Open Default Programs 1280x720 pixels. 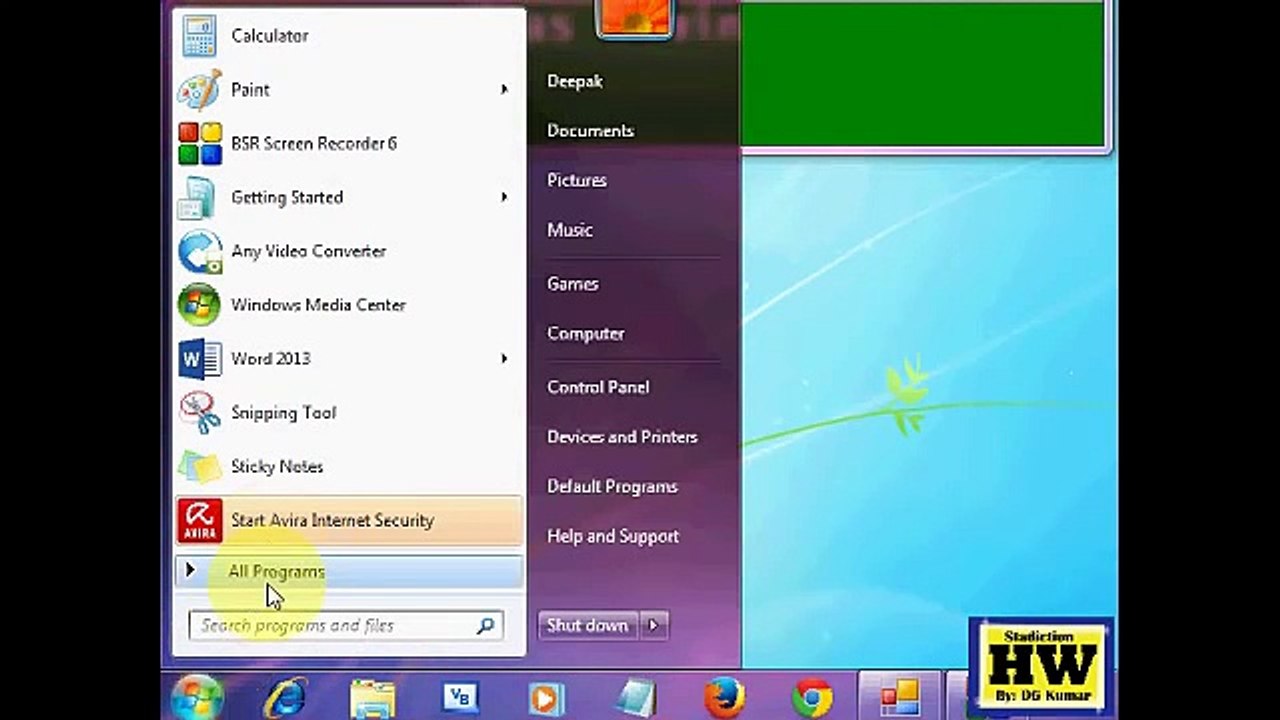tap(612, 487)
